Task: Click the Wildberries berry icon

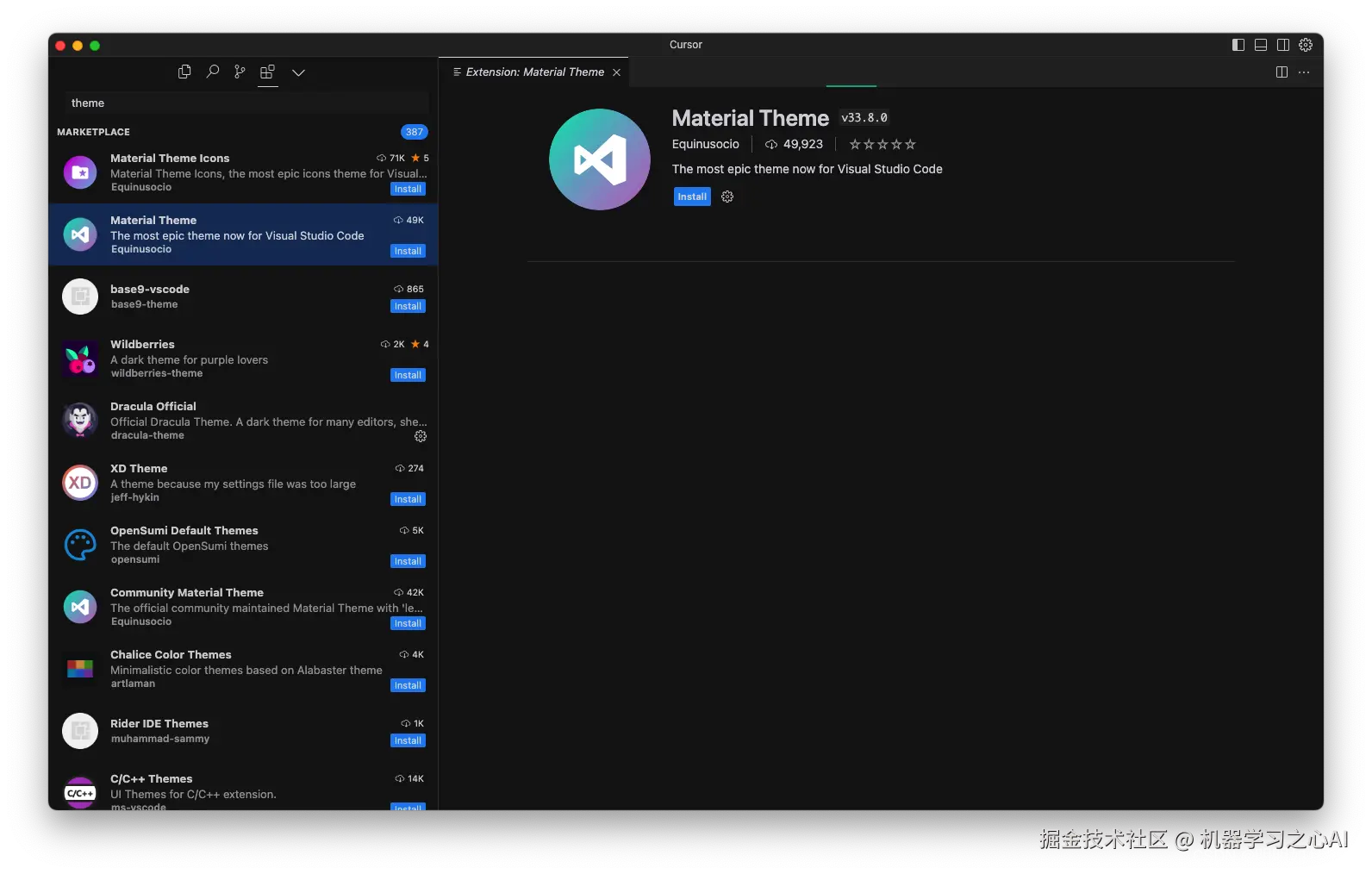Action: tap(80, 359)
